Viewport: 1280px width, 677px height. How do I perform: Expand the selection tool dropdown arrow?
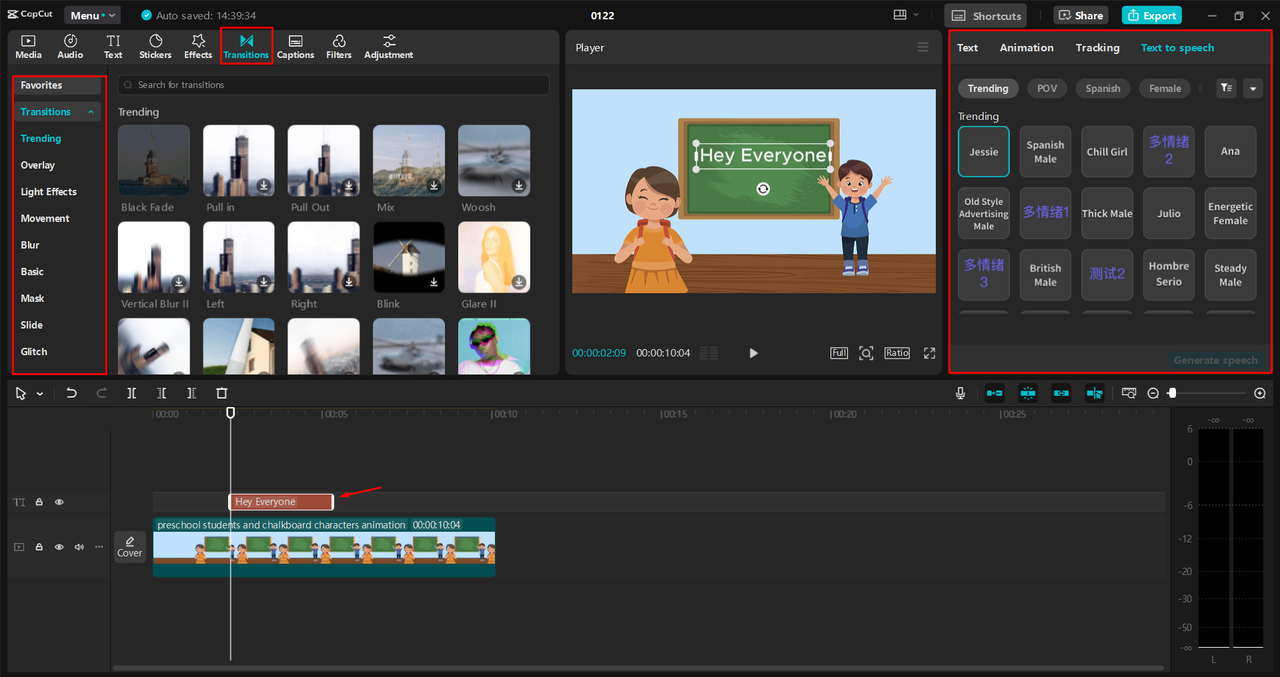tap(40, 394)
